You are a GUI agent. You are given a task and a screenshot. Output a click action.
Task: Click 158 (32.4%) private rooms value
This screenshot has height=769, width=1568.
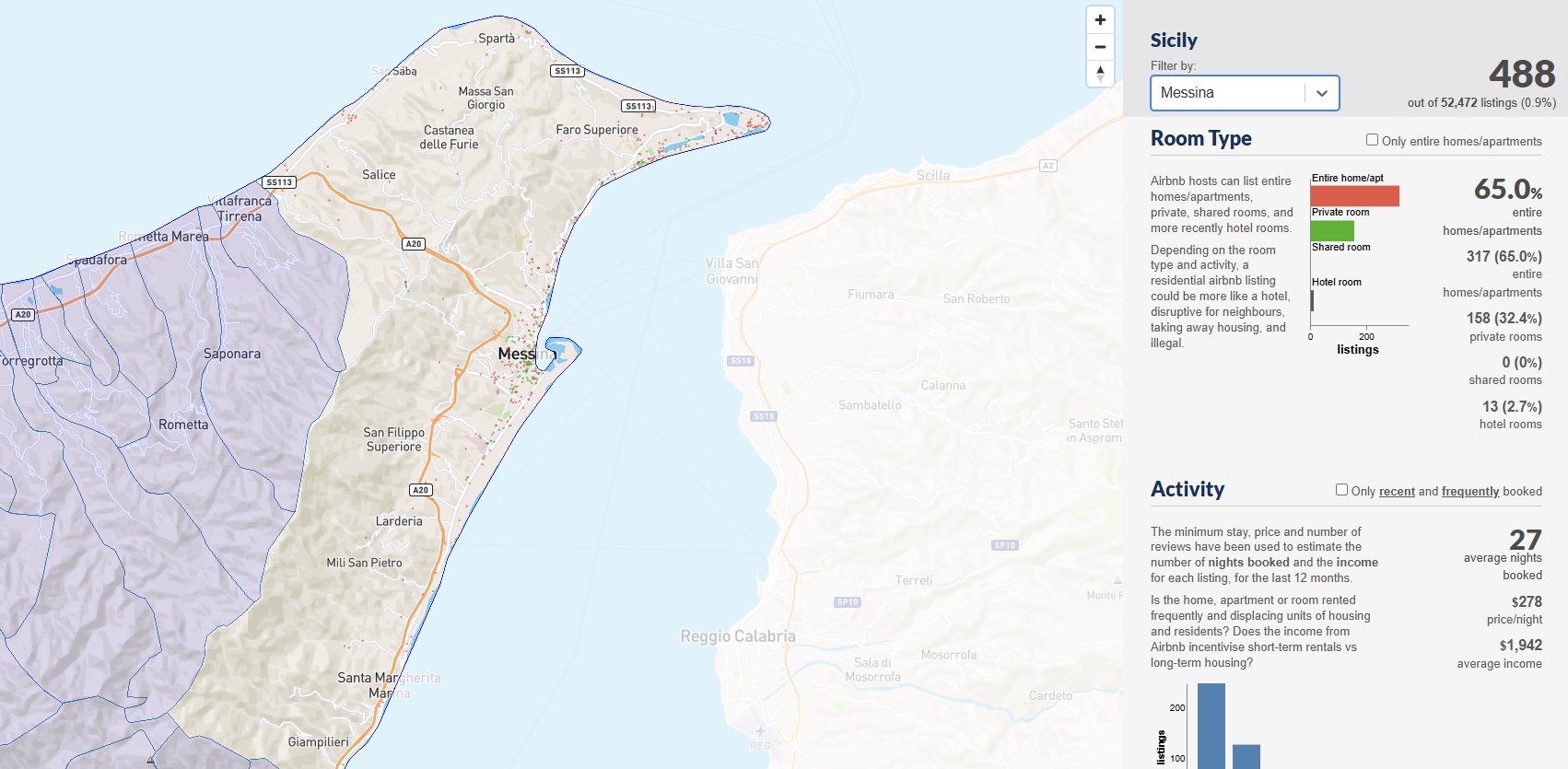(x=1504, y=318)
